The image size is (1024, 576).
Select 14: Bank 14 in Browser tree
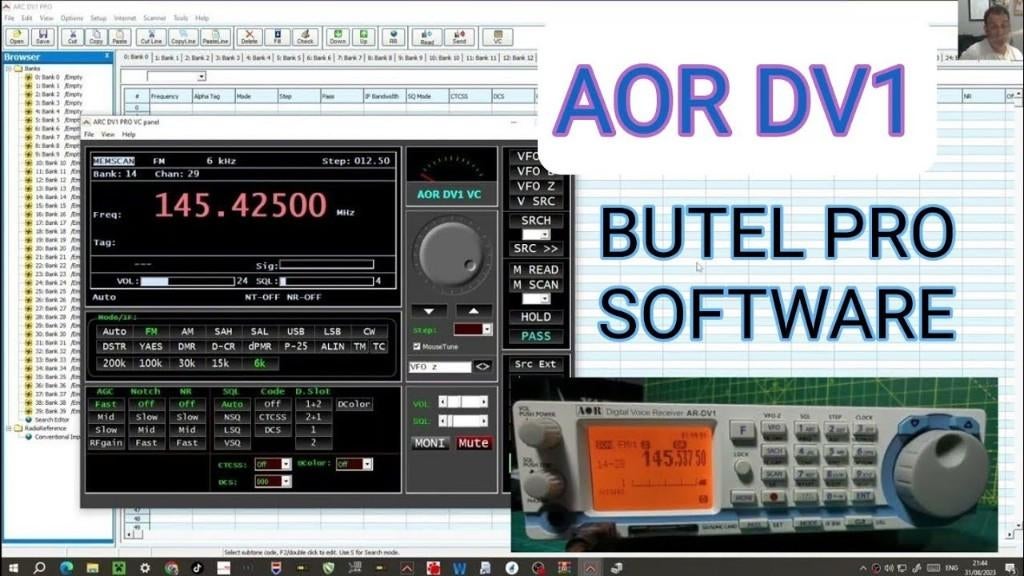pyautogui.click(x=51, y=197)
